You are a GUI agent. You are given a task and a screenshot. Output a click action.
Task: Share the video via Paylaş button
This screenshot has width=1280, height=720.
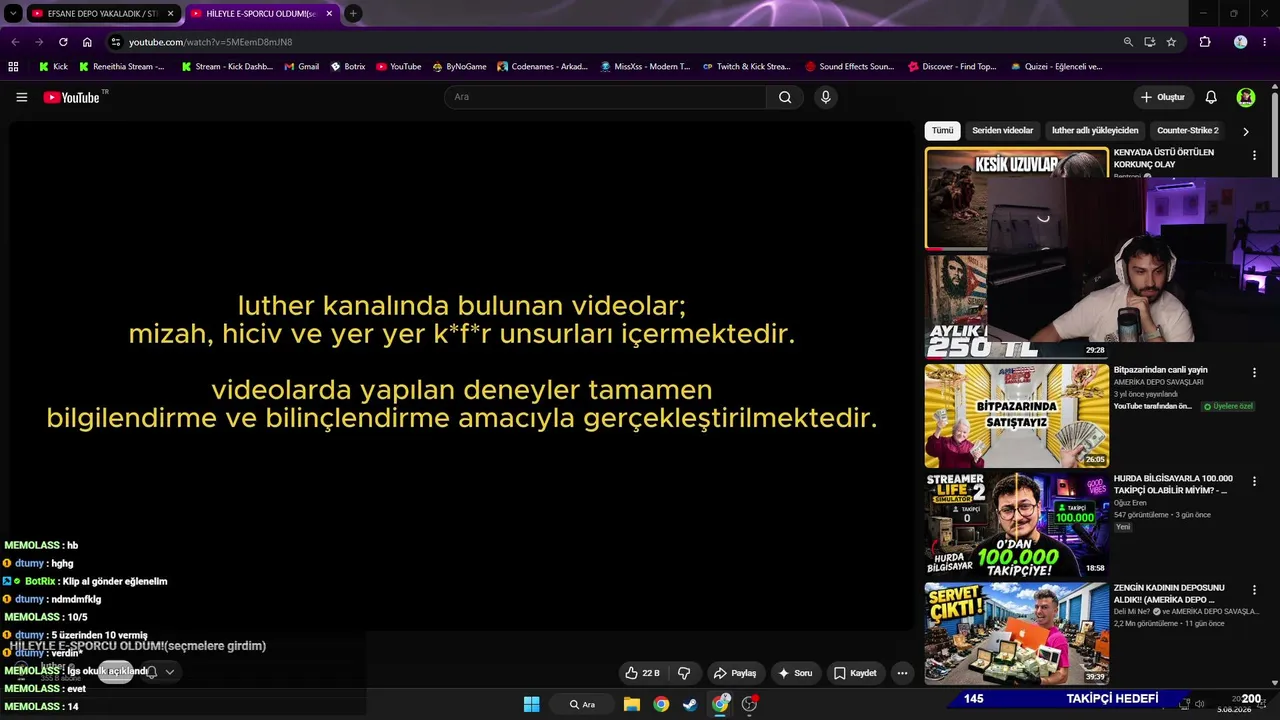[735, 673]
